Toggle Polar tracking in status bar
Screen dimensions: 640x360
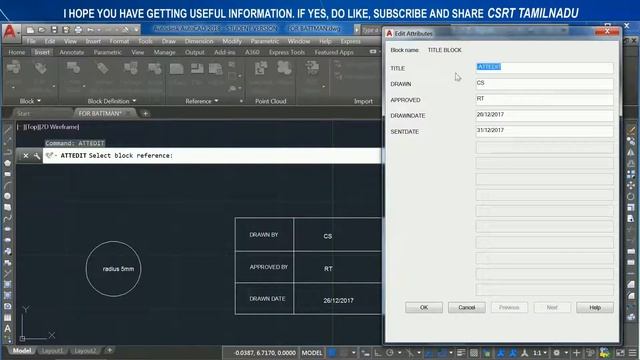[390, 353]
